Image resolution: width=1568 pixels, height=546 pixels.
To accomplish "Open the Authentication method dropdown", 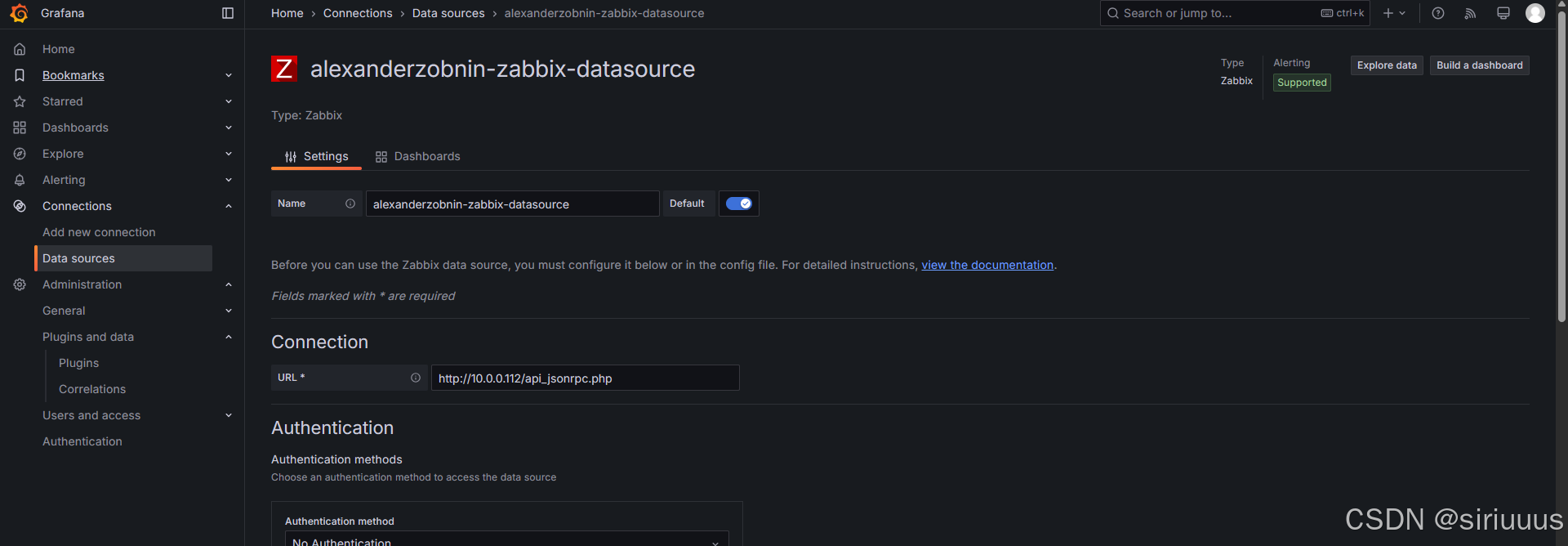I will (506, 539).
